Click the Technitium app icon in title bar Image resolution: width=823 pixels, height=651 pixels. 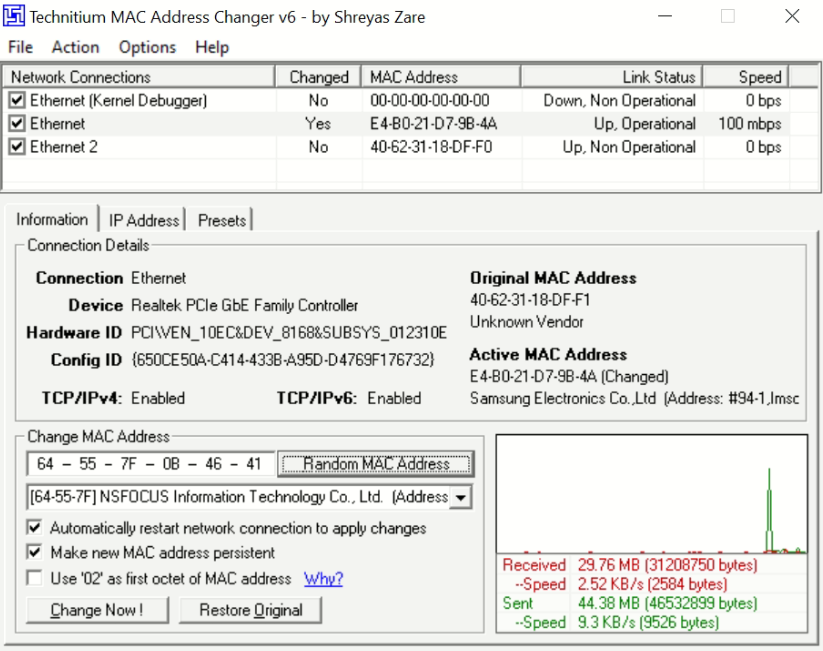[14, 16]
